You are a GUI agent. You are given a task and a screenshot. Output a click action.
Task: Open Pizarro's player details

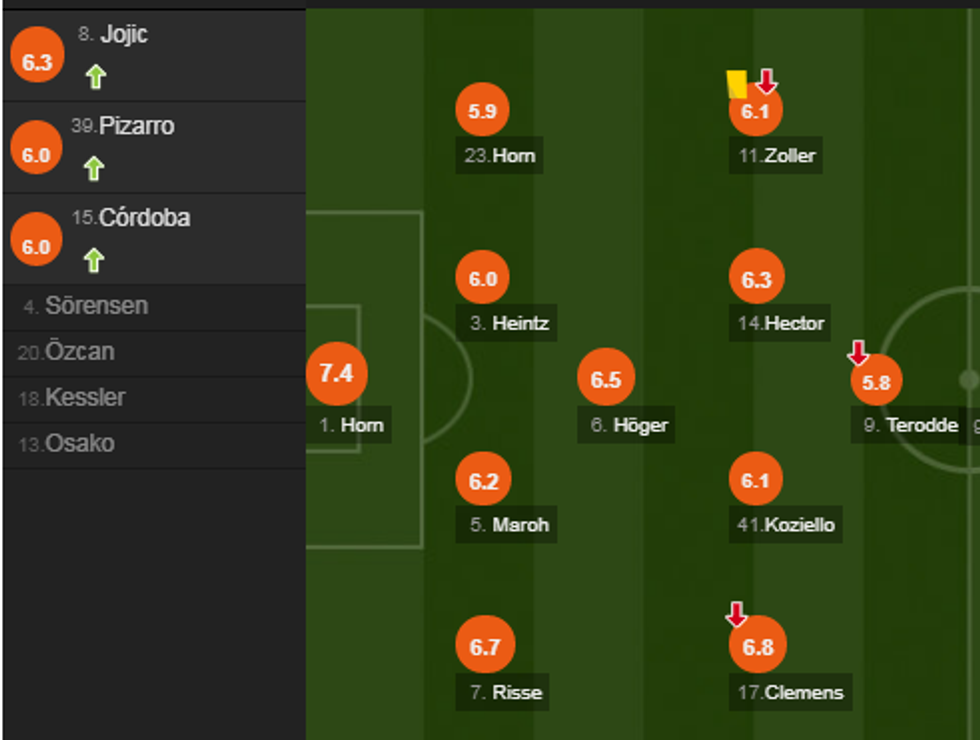[136, 127]
